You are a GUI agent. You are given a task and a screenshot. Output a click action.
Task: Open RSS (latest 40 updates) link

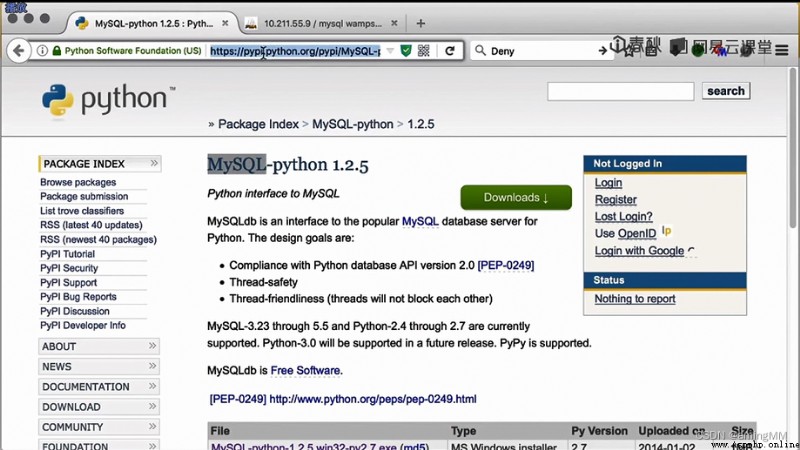point(91,225)
